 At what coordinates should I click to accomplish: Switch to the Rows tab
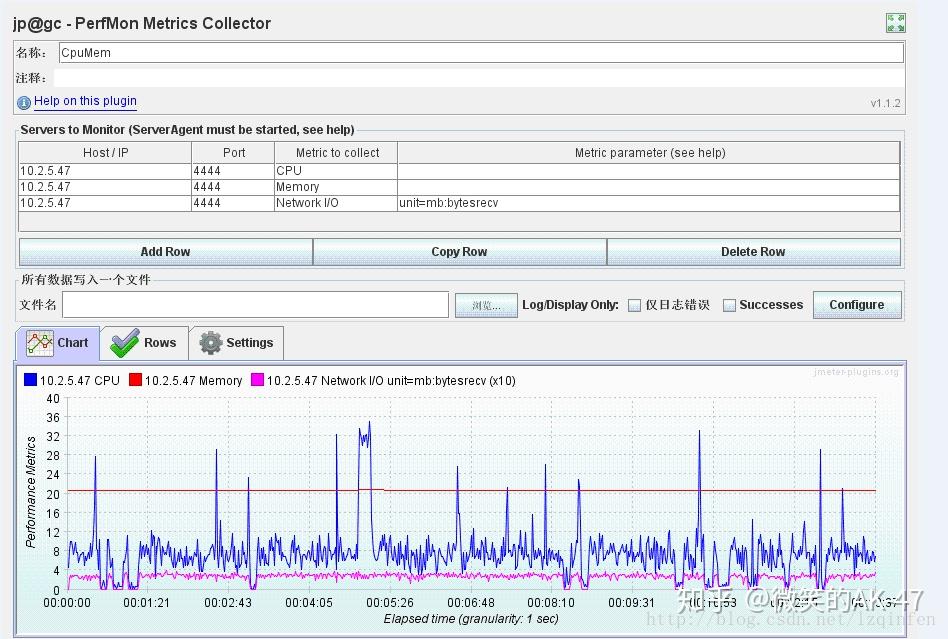pyautogui.click(x=144, y=343)
